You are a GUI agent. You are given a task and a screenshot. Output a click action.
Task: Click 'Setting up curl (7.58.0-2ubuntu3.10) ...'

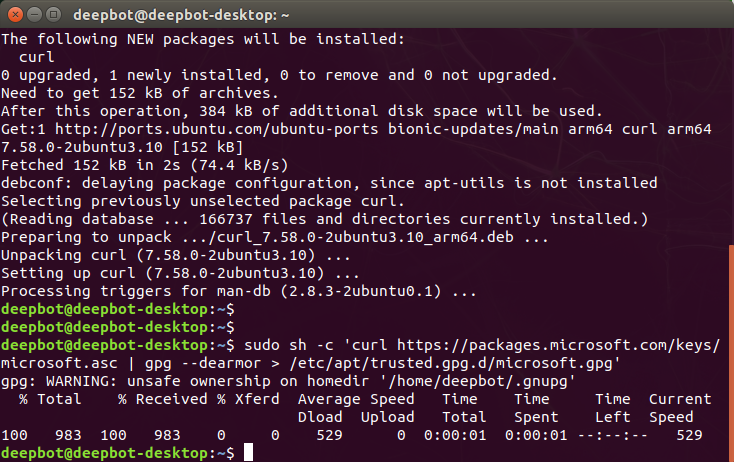tap(180, 273)
